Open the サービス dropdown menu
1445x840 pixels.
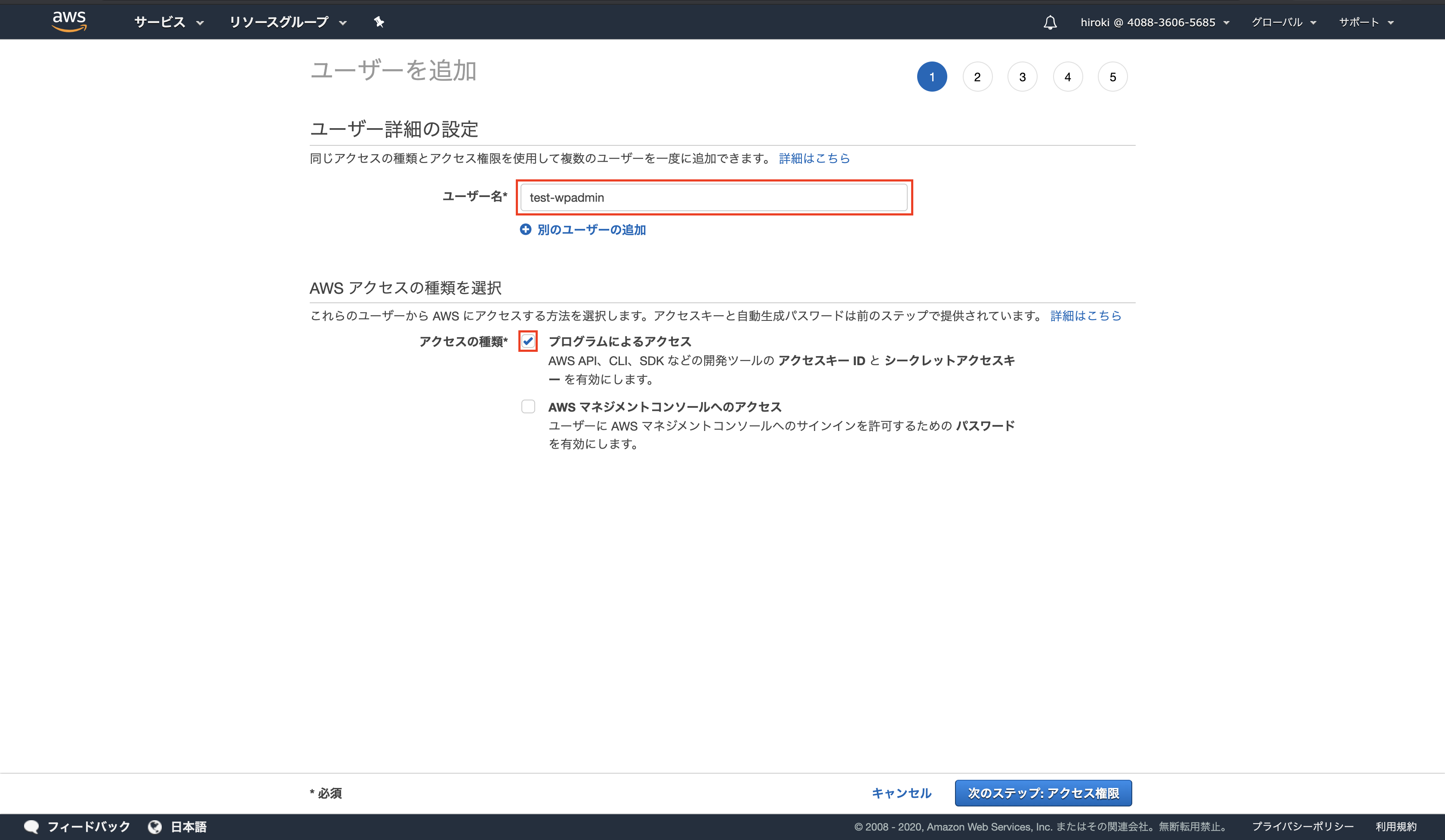click(x=169, y=22)
